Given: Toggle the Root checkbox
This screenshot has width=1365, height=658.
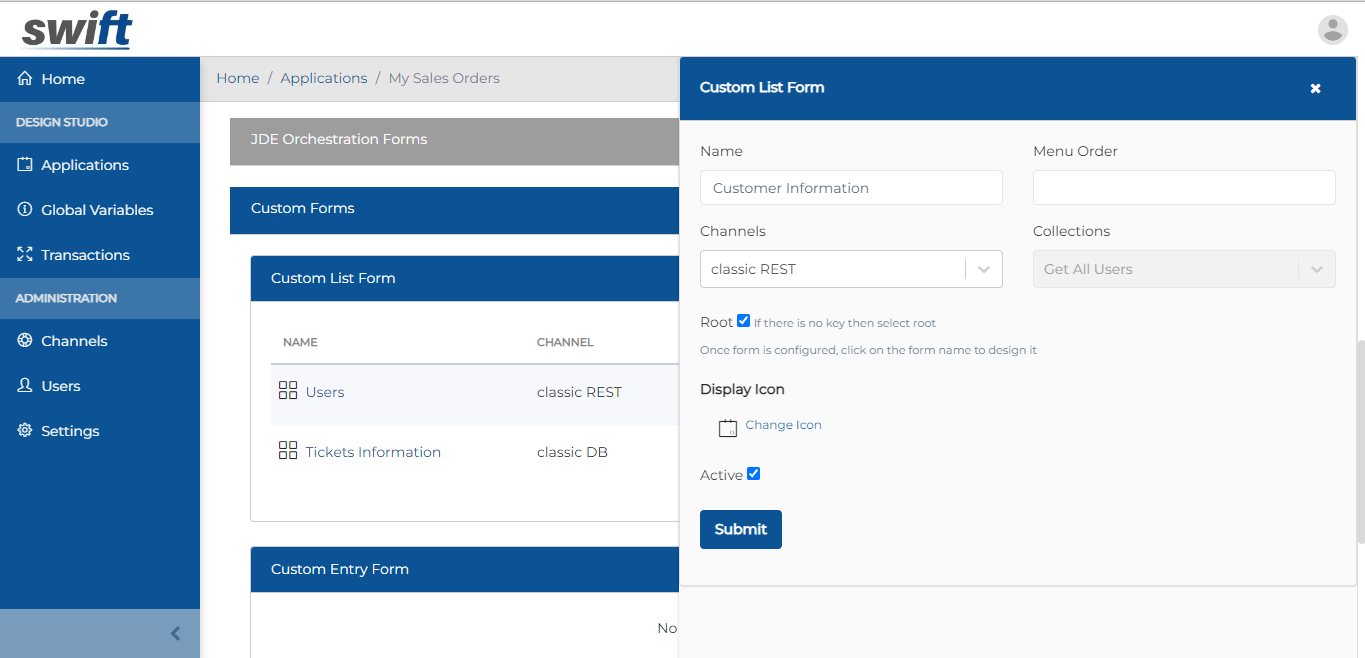Looking at the screenshot, I should [x=743, y=321].
